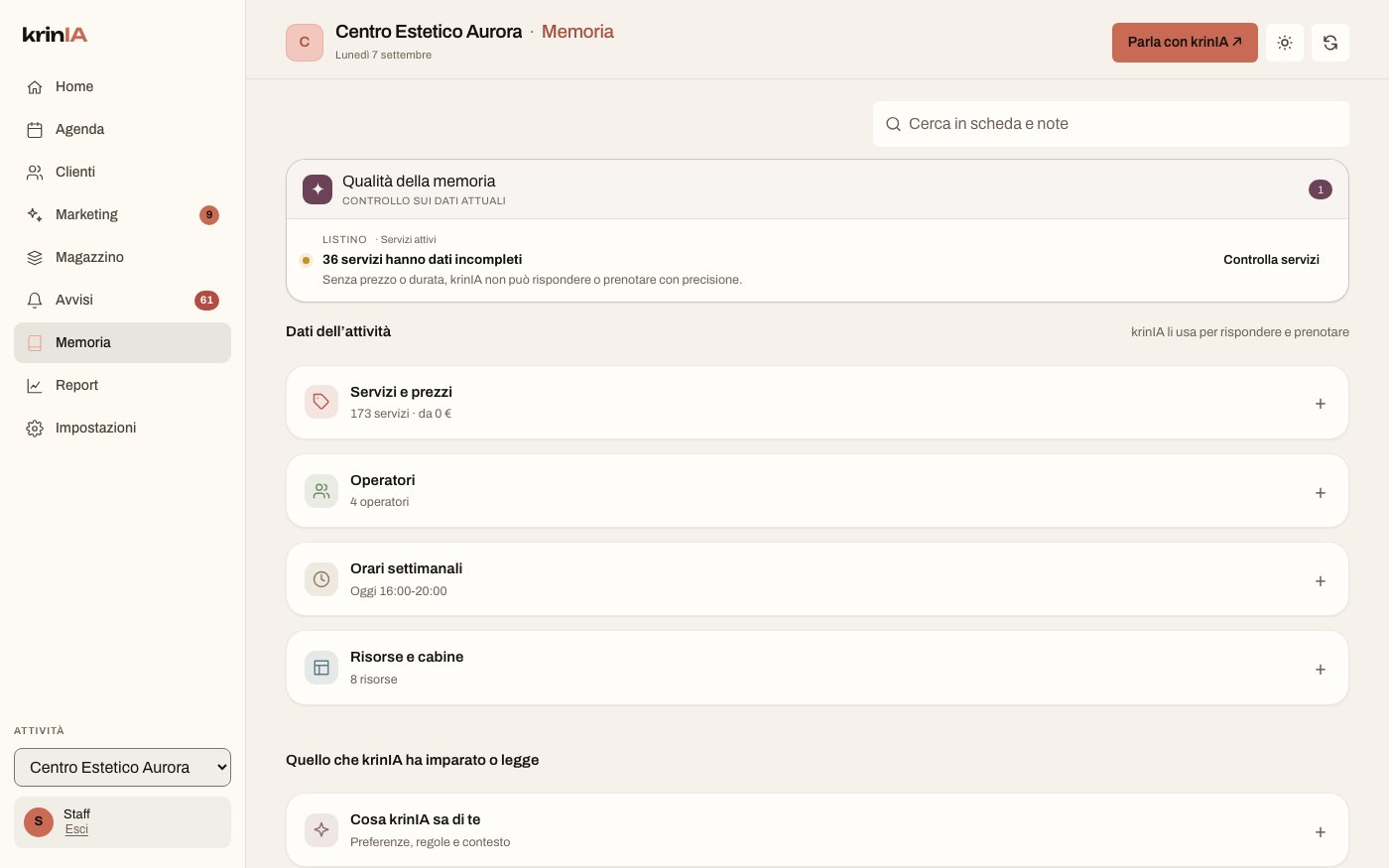Go to Marketing in the sidebar
The image size is (1389, 868).
point(122,214)
